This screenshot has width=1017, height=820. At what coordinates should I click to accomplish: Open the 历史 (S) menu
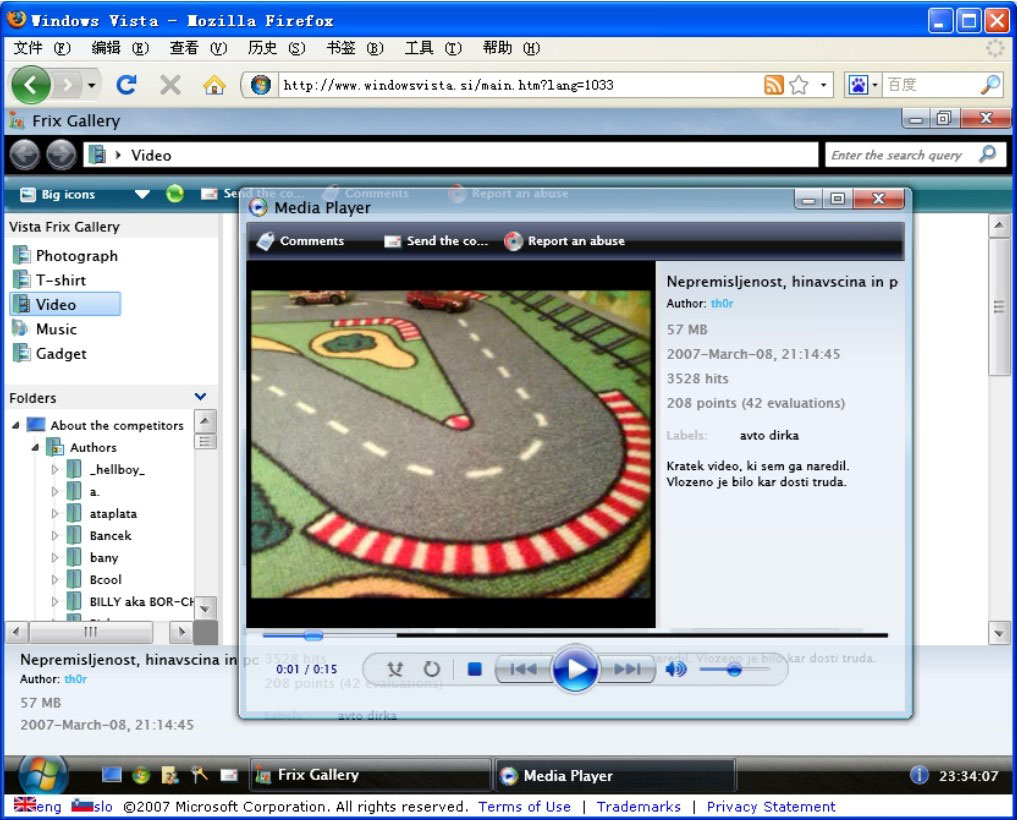[276, 48]
